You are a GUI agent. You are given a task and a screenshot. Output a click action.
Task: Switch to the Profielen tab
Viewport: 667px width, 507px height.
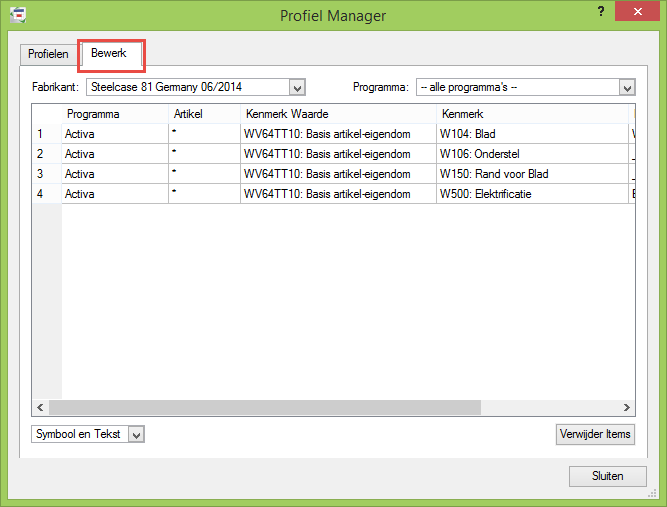pyautogui.click(x=48, y=54)
